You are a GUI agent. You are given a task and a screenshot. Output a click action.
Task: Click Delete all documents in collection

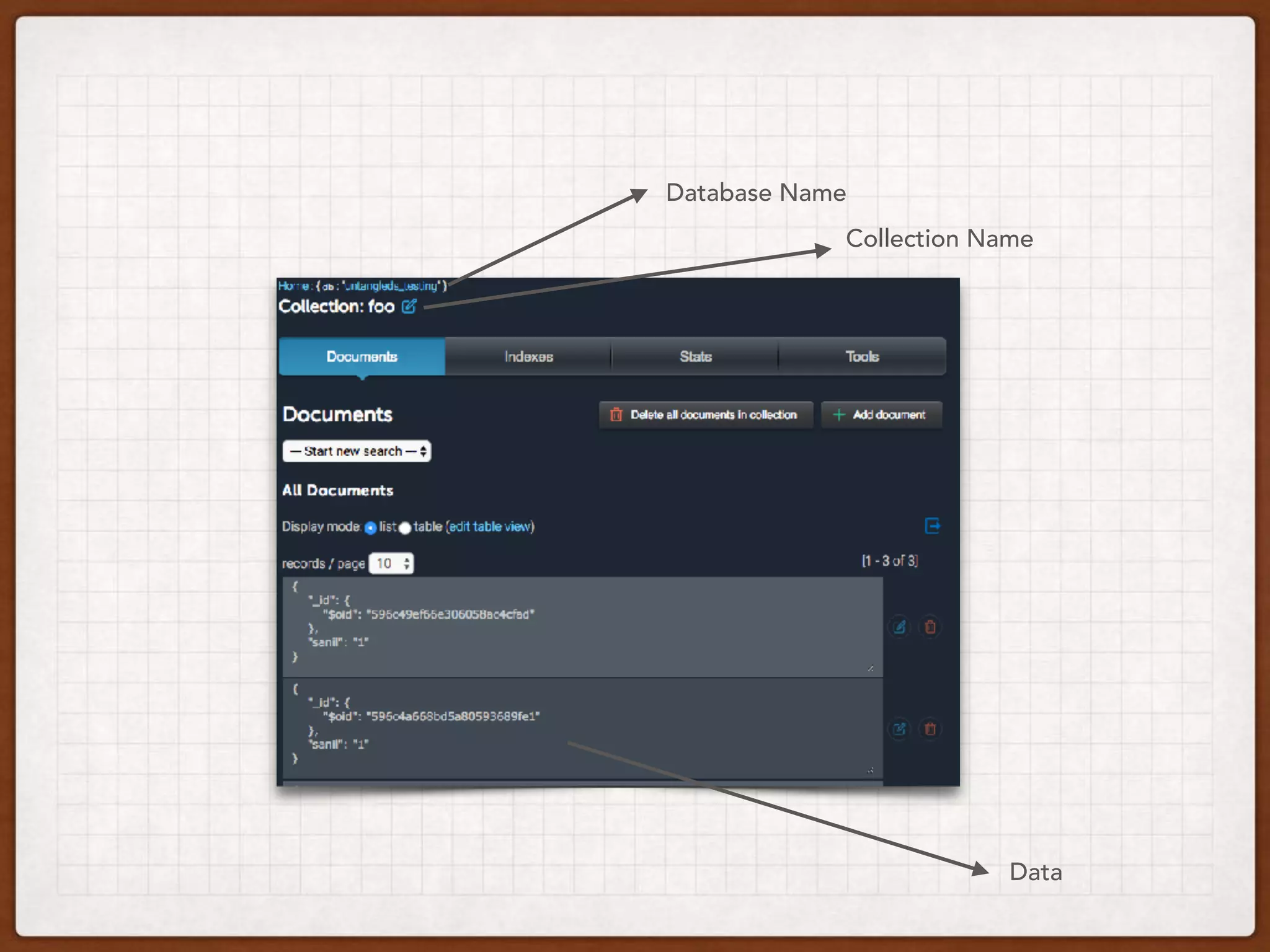[706, 415]
